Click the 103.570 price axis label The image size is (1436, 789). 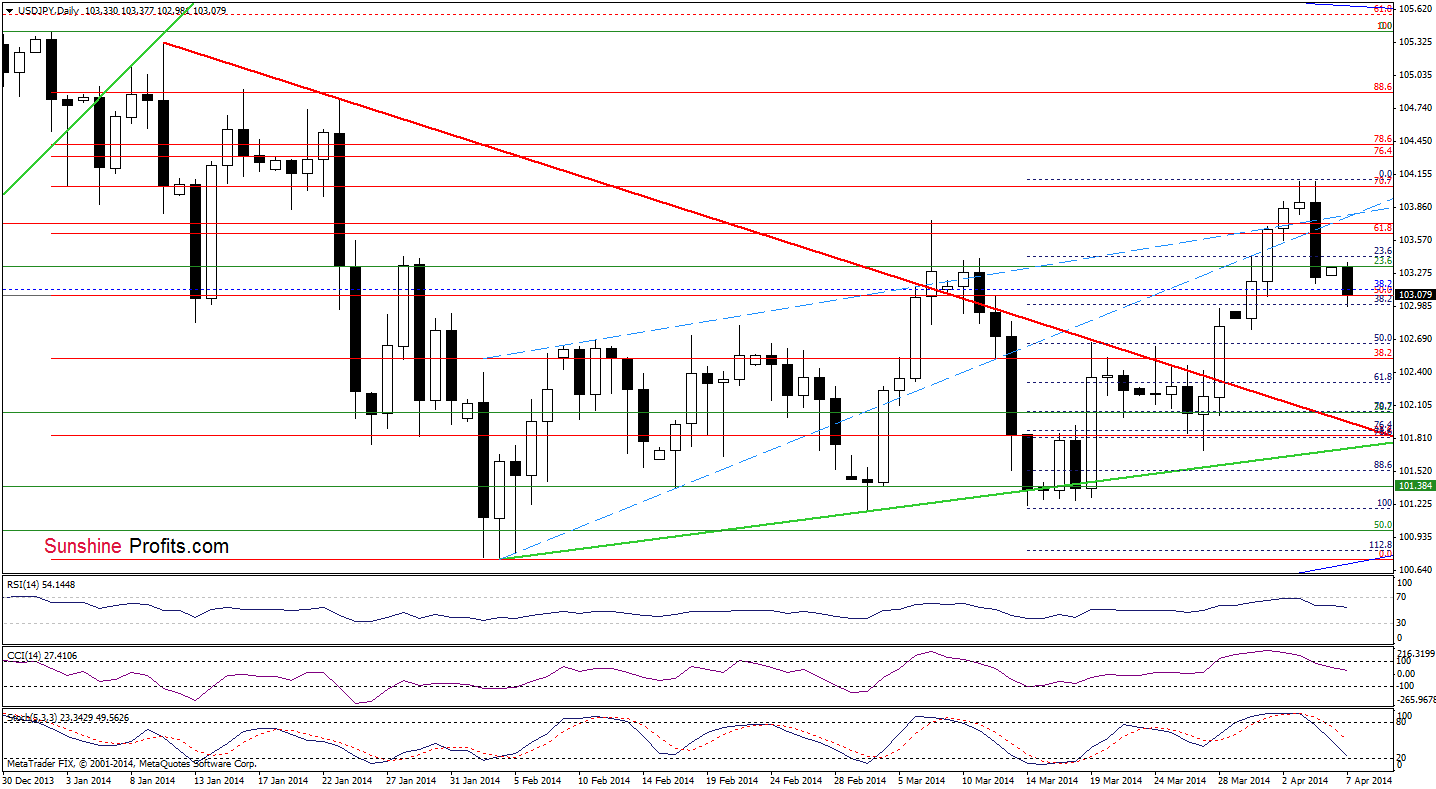tap(1414, 240)
